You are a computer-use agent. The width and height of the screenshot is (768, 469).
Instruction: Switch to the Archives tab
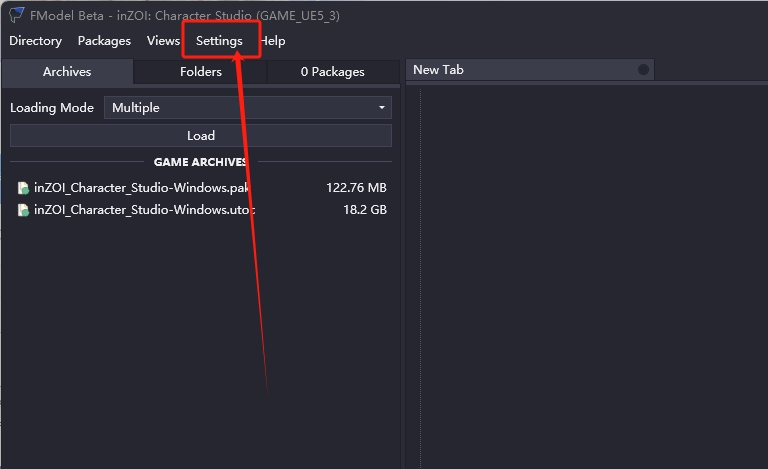click(x=67, y=71)
